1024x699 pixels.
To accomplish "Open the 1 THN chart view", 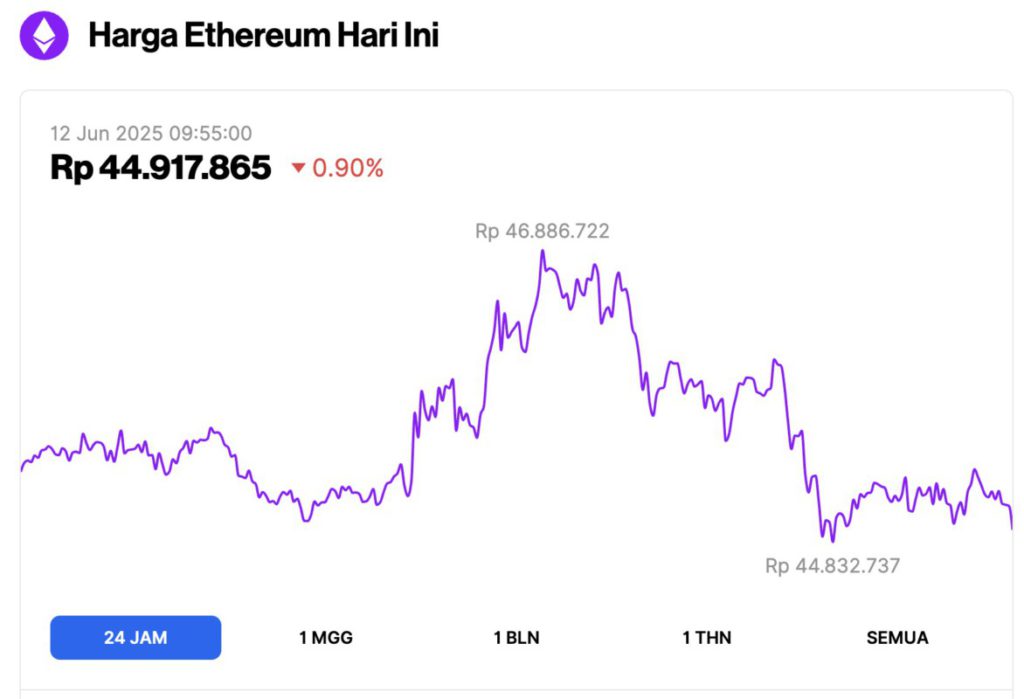I will coord(707,637).
